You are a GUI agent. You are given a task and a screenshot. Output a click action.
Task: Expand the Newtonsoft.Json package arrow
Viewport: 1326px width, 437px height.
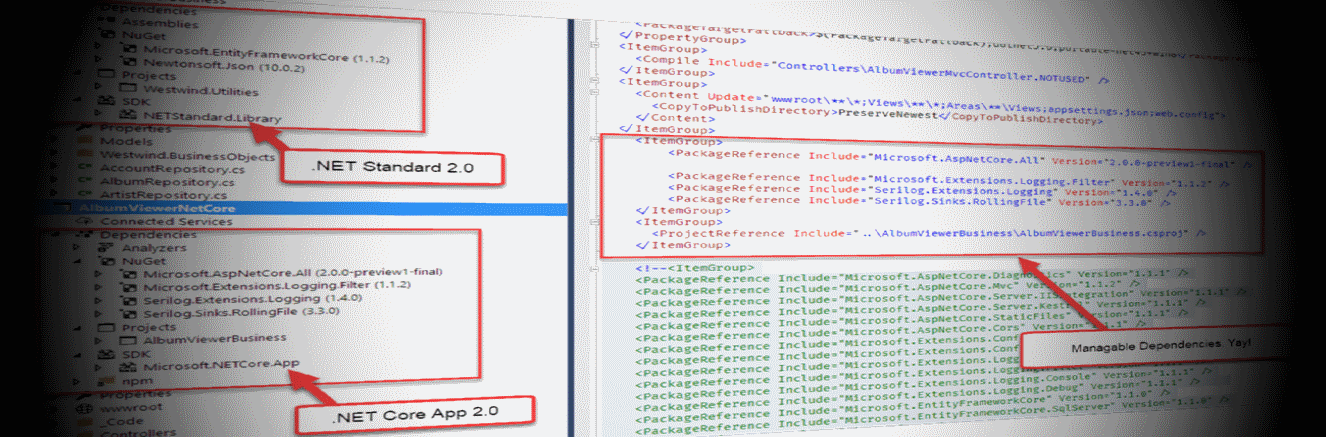click(99, 61)
